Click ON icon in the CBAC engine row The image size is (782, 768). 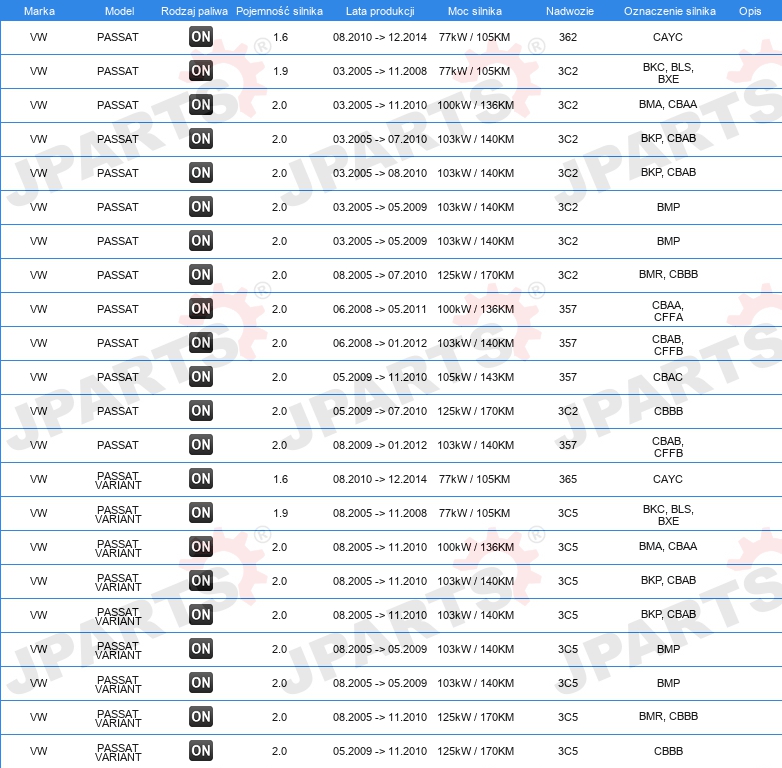[201, 377]
